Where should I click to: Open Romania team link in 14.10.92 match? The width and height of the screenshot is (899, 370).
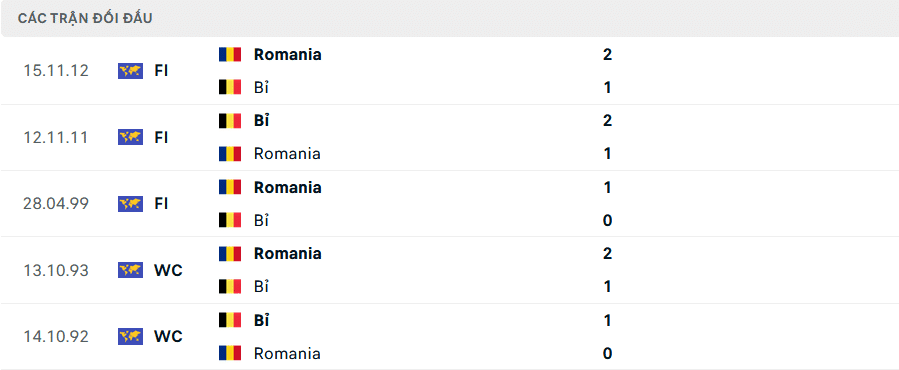coord(287,353)
